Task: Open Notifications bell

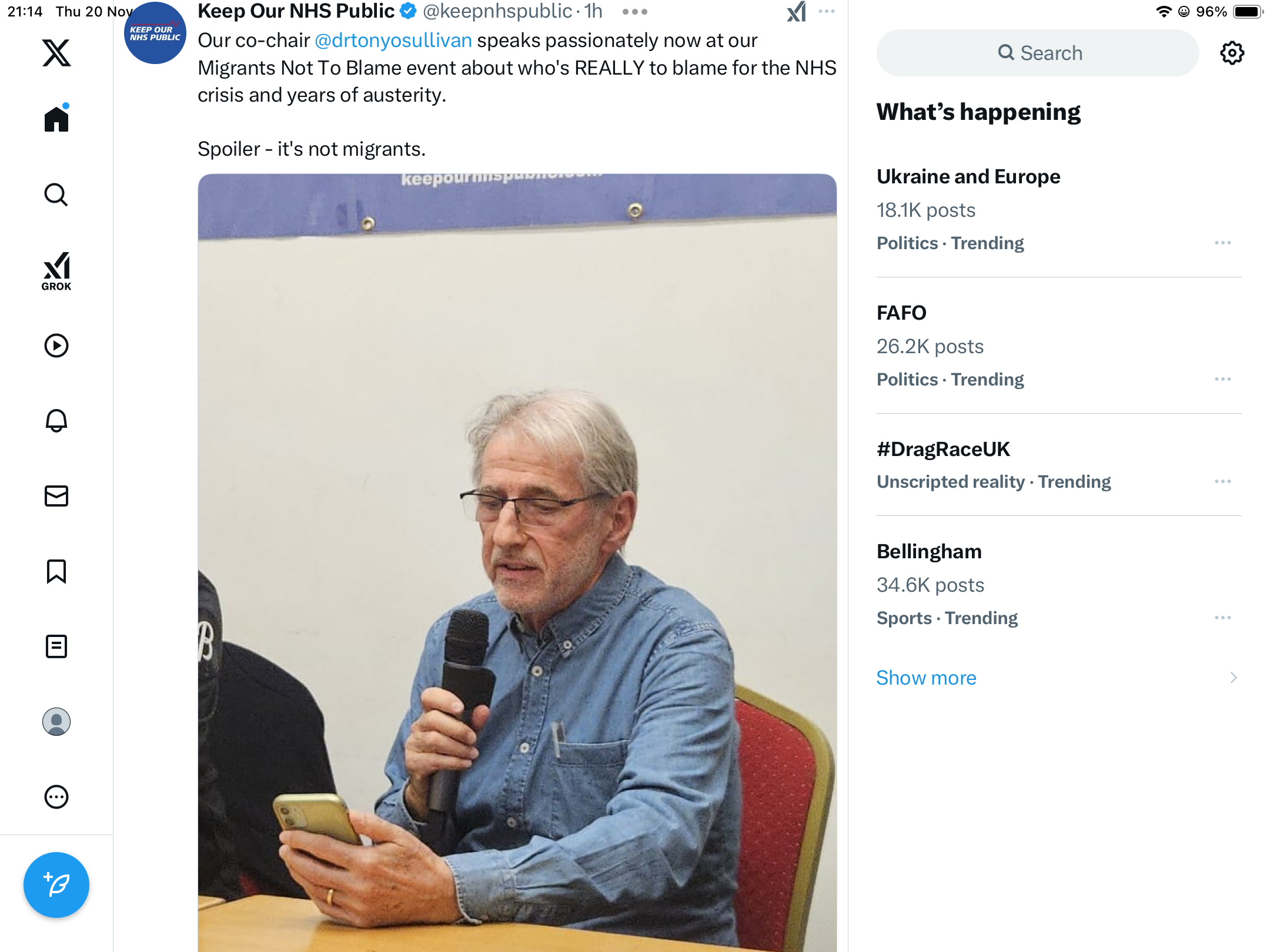Action: 56,421
